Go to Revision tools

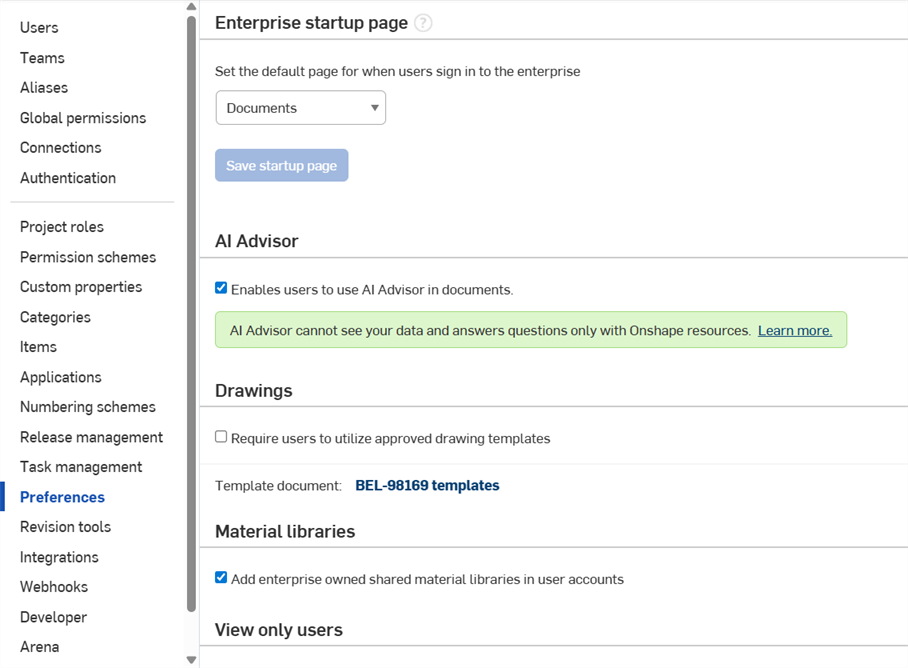(65, 526)
